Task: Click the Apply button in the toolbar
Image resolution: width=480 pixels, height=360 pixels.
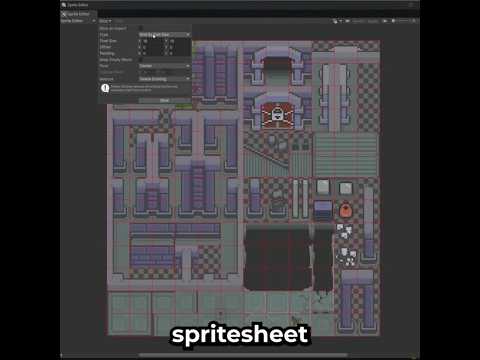Action: pyautogui.click(x=373, y=21)
